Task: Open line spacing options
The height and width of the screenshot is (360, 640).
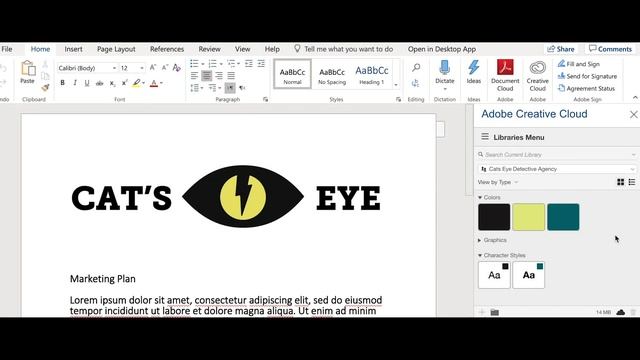Action: click(195, 88)
